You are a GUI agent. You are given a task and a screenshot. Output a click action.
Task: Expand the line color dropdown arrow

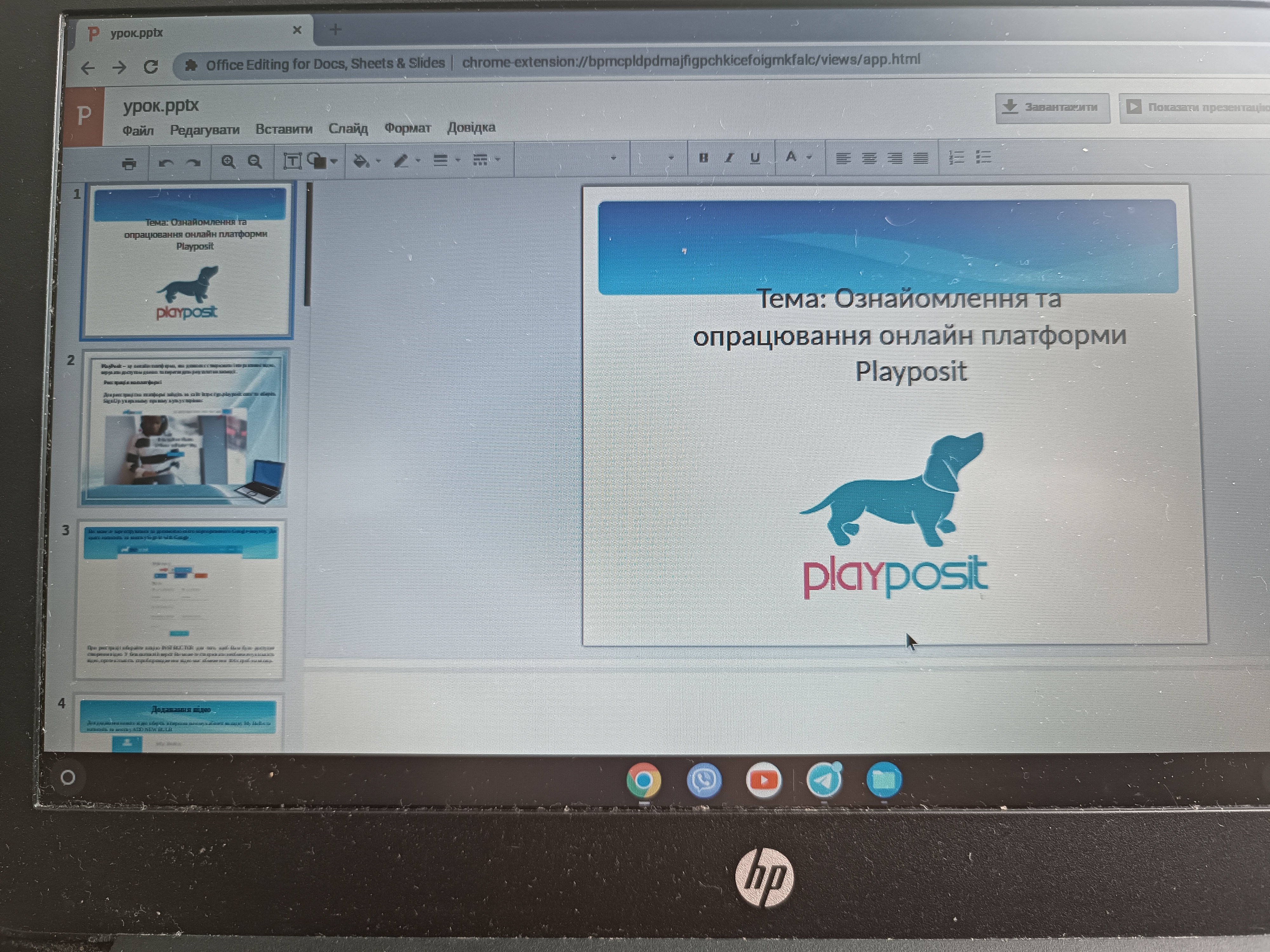(x=418, y=161)
